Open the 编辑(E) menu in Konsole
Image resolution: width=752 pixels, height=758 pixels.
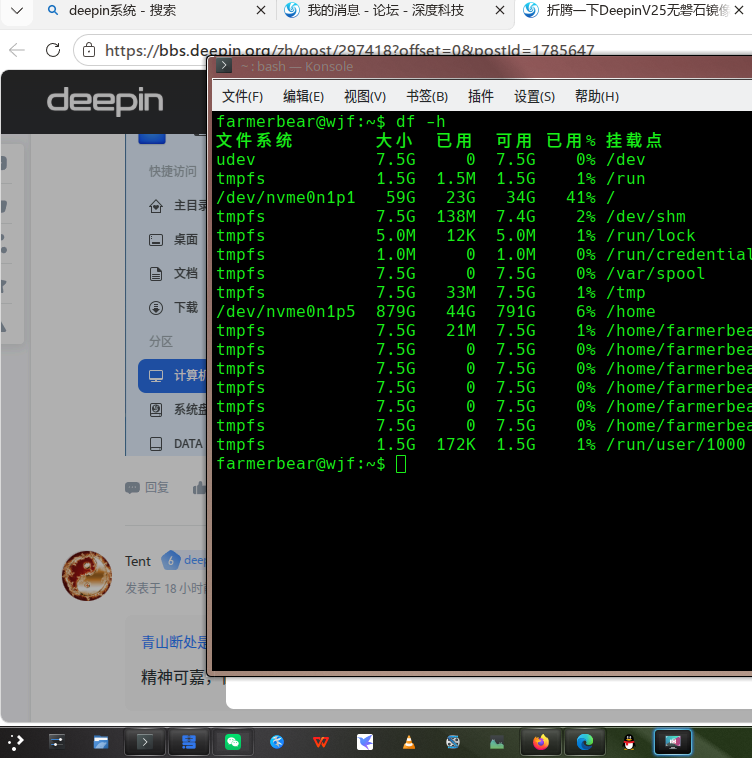[x=303, y=97]
